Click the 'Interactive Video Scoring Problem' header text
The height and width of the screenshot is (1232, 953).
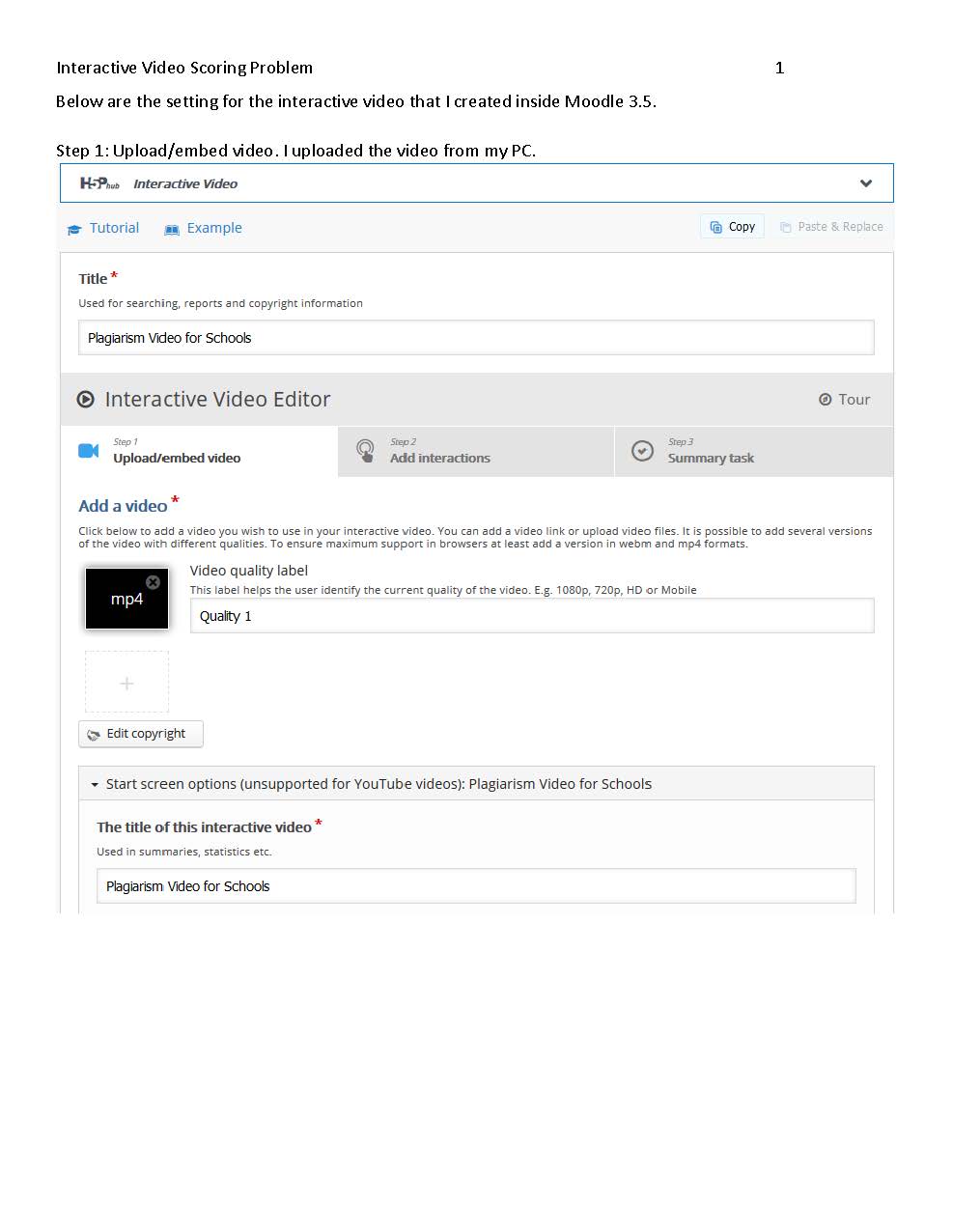[184, 68]
